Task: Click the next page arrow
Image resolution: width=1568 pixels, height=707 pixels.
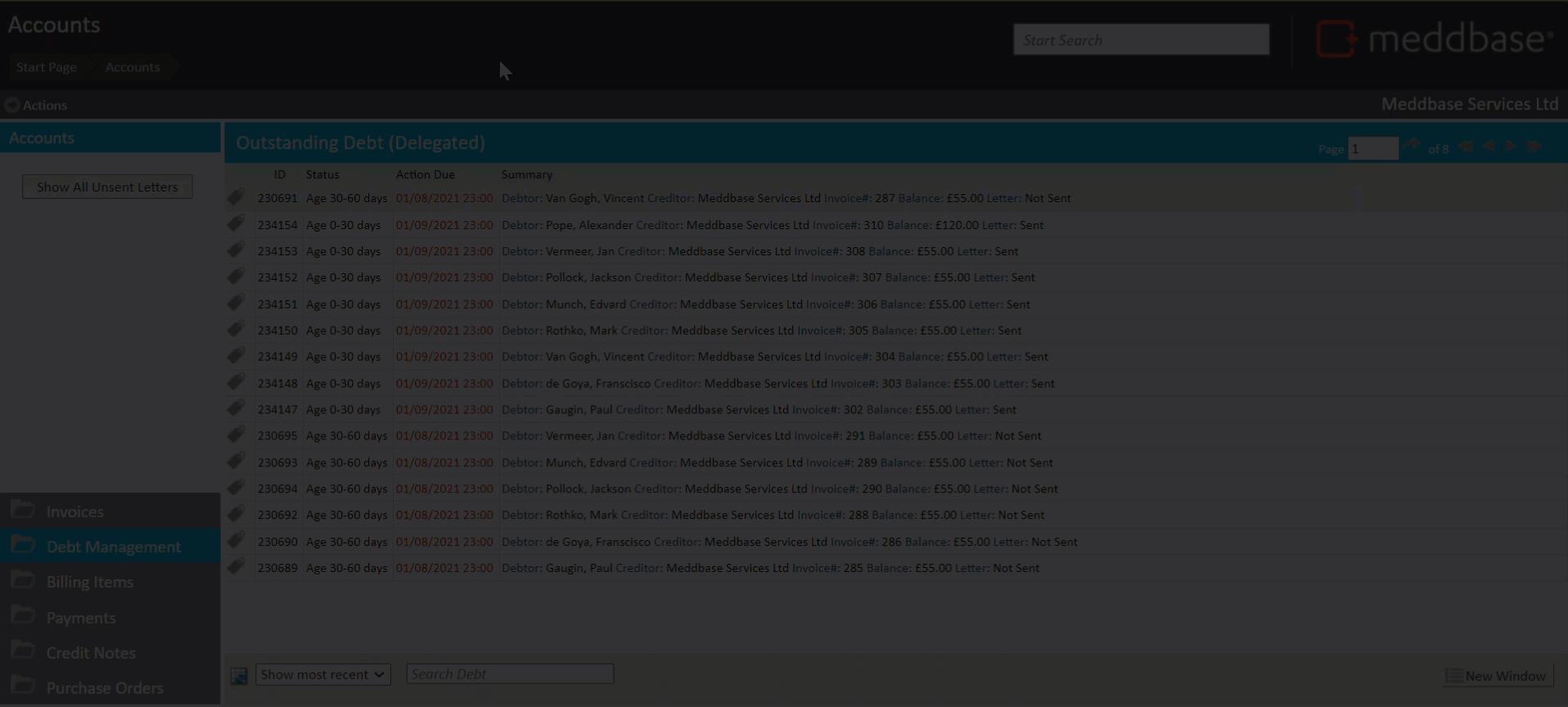Action: [x=1511, y=147]
